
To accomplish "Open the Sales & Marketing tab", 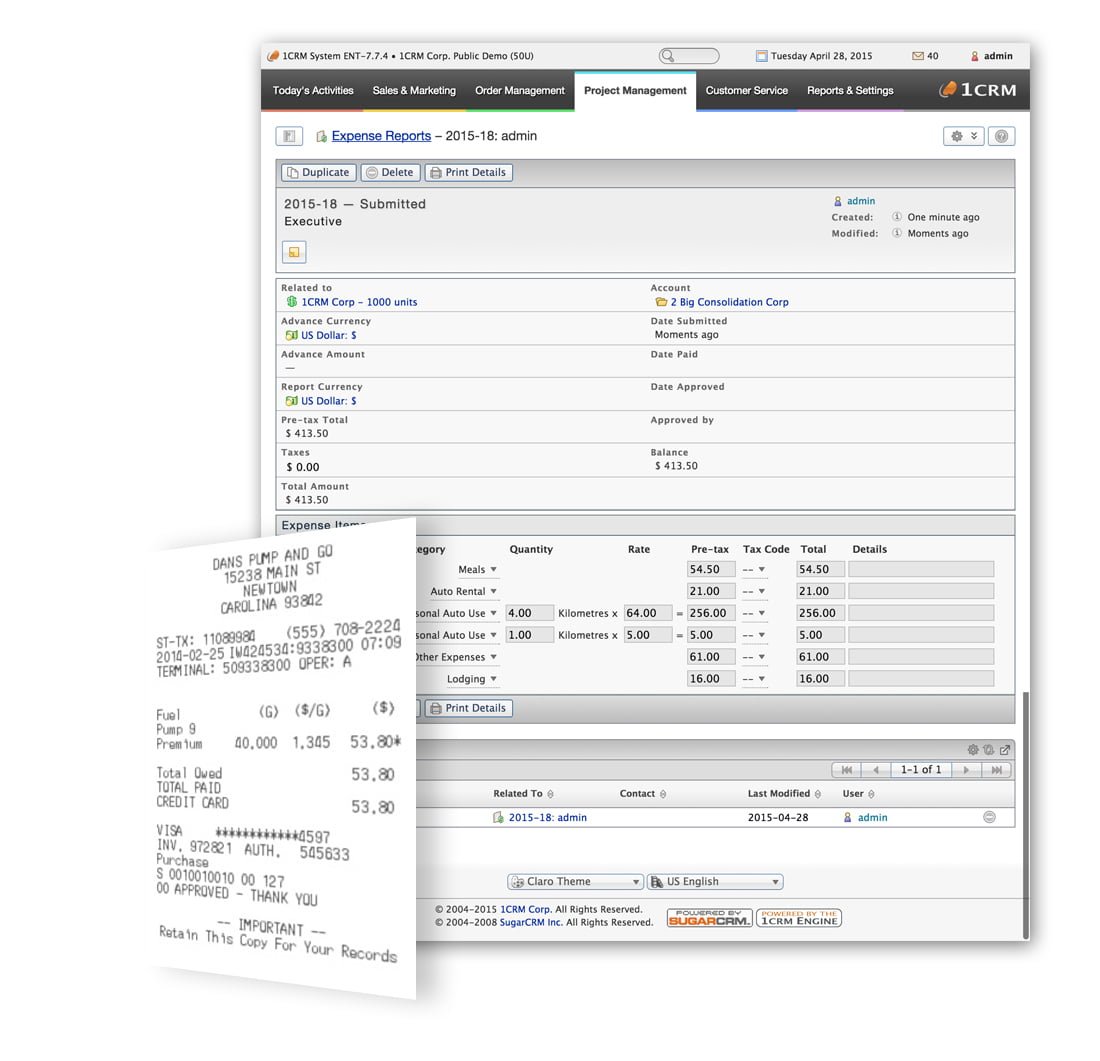I will pyautogui.click(x=414, y=91).
